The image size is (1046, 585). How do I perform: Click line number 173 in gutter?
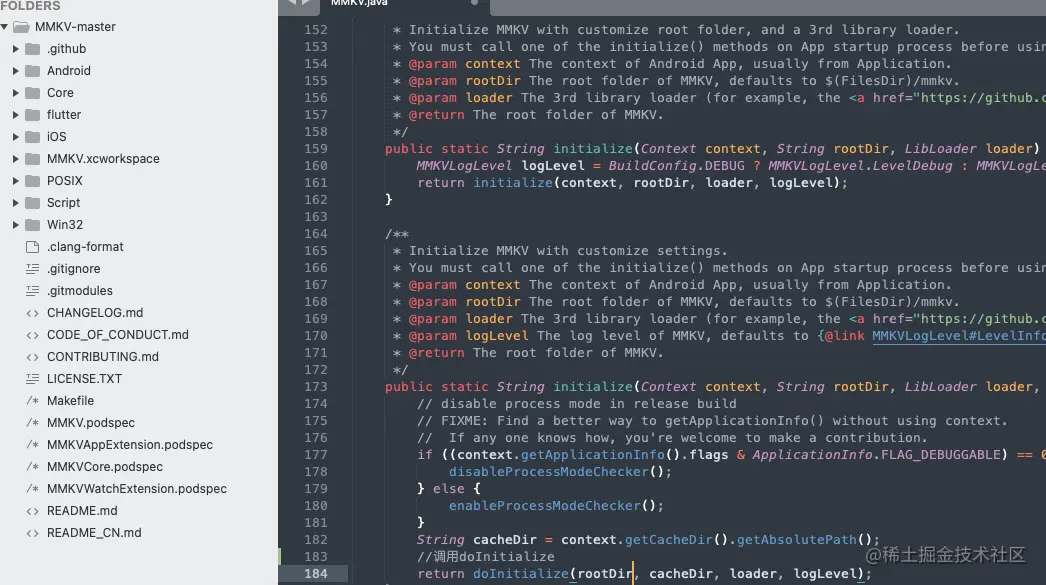click(x=316, y=387)
